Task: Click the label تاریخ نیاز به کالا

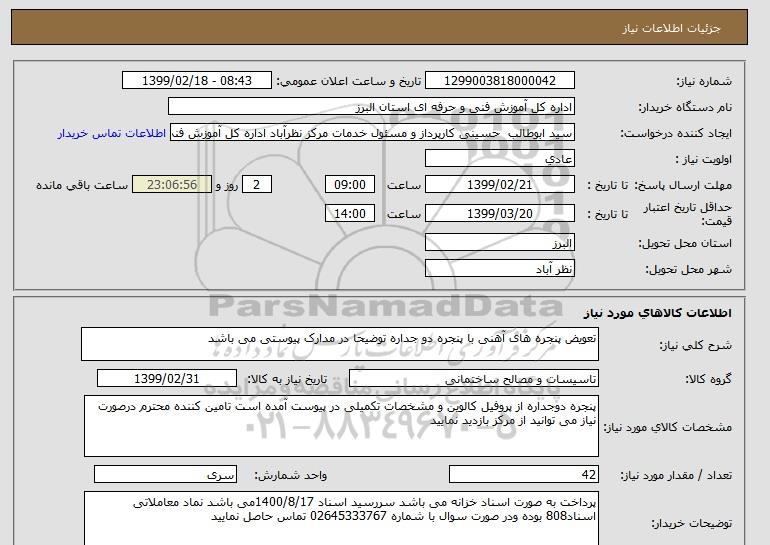Action: click(x=287, y=379)
